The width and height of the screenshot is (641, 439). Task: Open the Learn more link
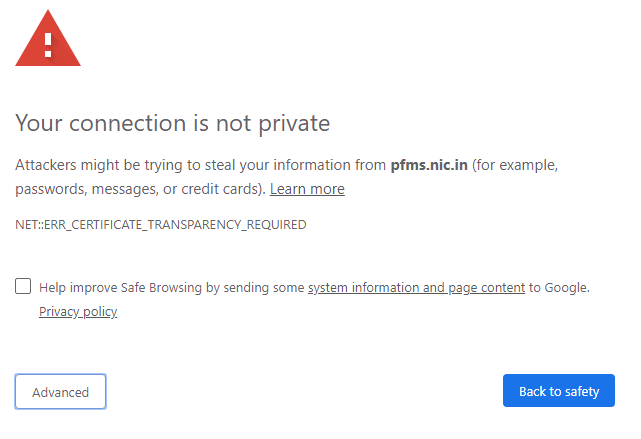click(x=307, y=189)
